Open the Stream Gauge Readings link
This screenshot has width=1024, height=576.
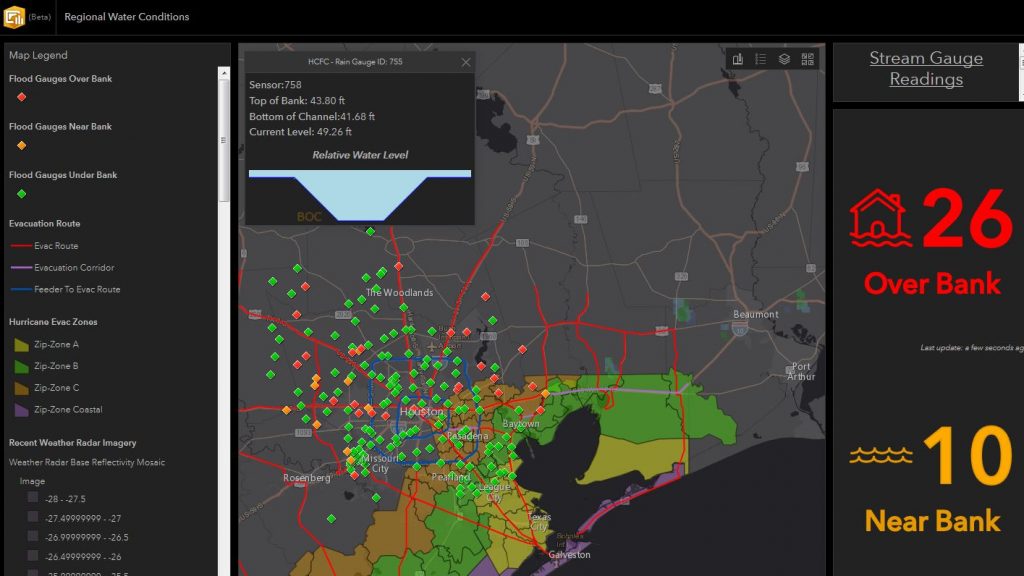coord(925,69)
